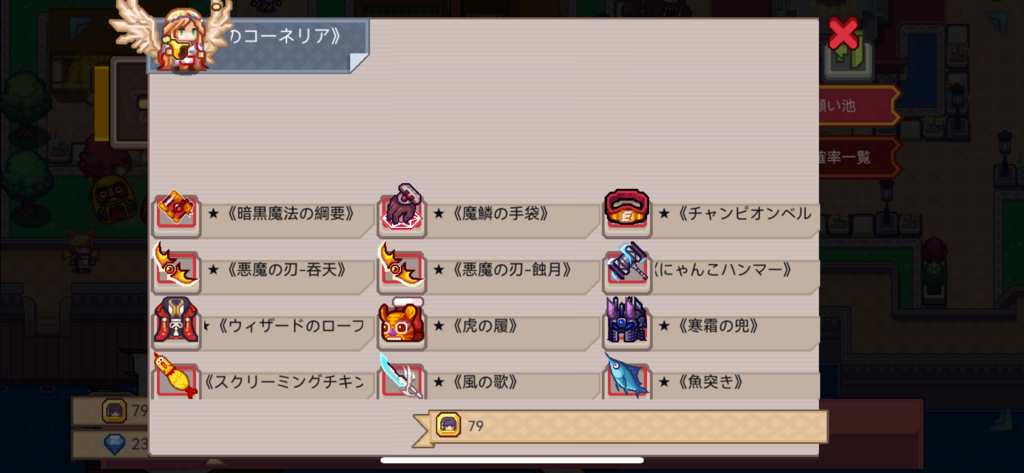
Task: Select the 虎の履 tiger boots icon
Action: (402, 321)
